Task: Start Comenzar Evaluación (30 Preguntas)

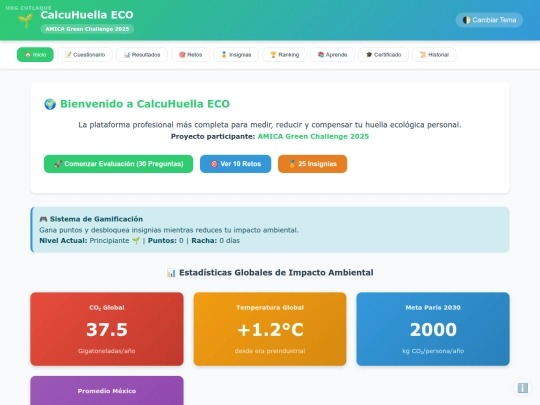Action: click(118, 164)
